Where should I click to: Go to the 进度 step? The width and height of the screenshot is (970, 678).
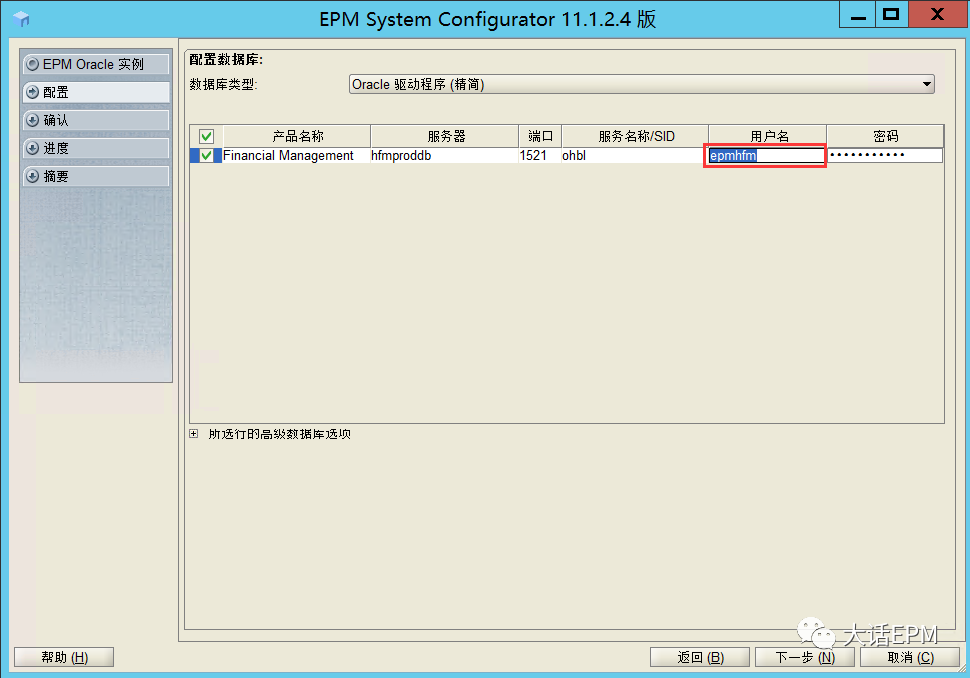(x=96, y=148)
